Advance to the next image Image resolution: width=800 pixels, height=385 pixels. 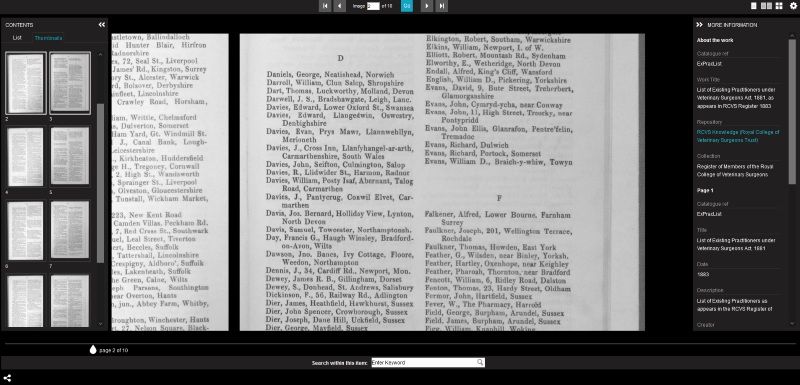point(427,6)
